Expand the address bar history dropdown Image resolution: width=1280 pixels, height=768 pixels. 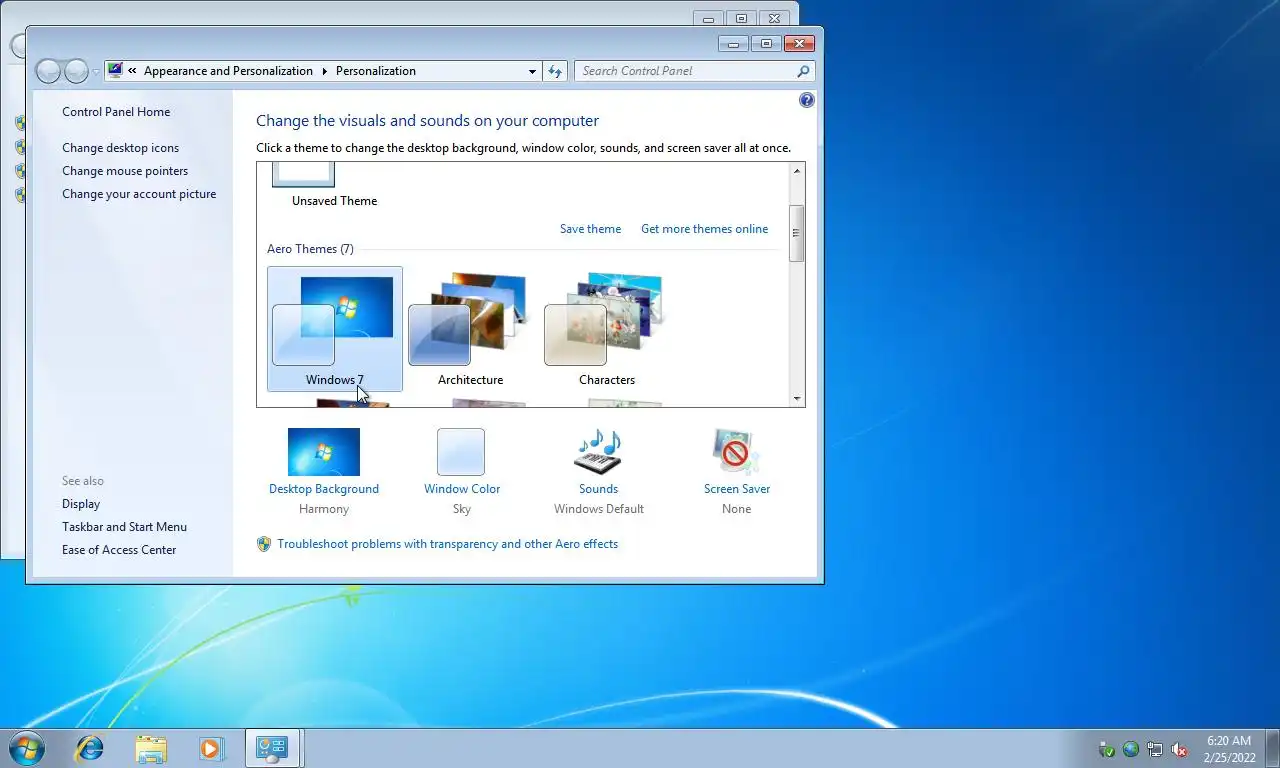[x=532, y=71]
